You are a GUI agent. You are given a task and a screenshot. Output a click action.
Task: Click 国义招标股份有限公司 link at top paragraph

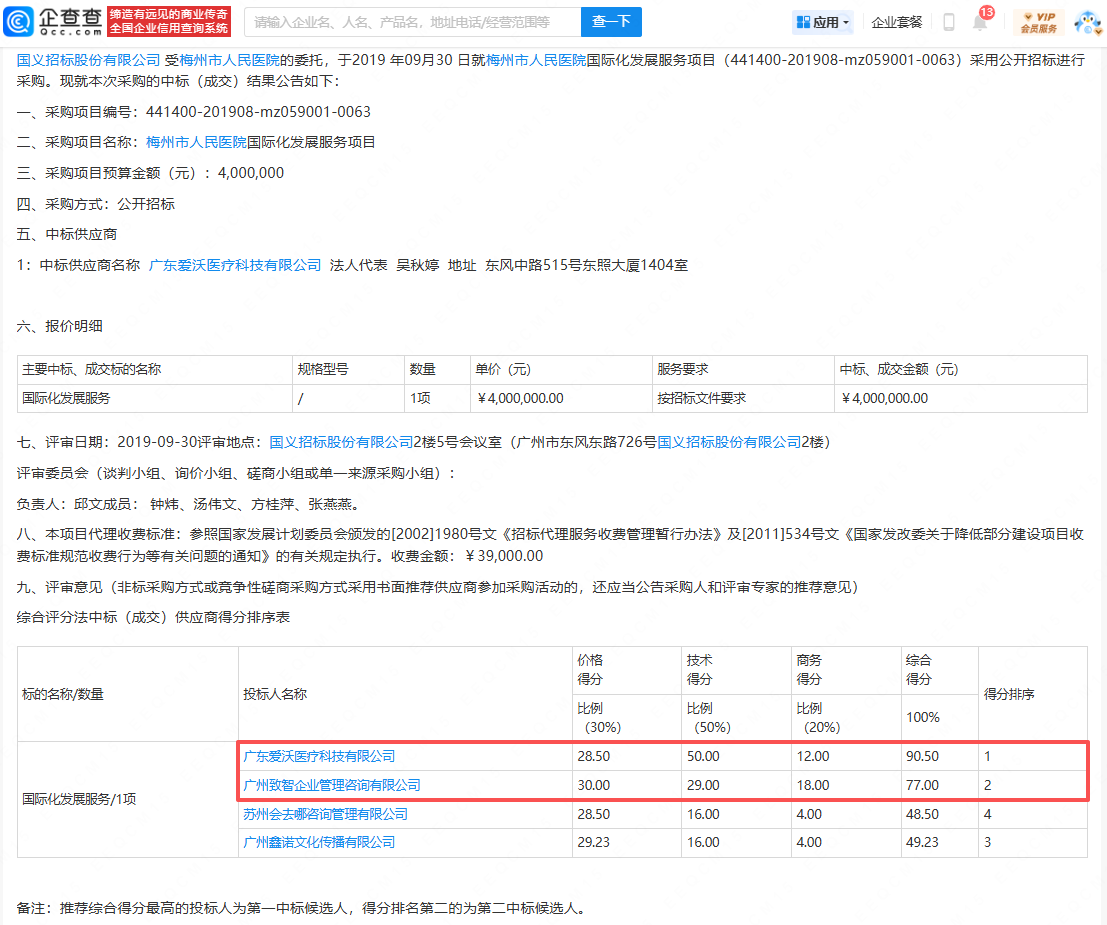89,60
